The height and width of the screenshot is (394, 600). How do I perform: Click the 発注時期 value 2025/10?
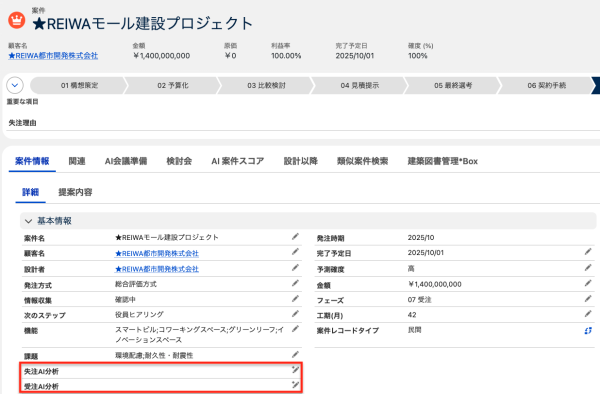[421, 238]
